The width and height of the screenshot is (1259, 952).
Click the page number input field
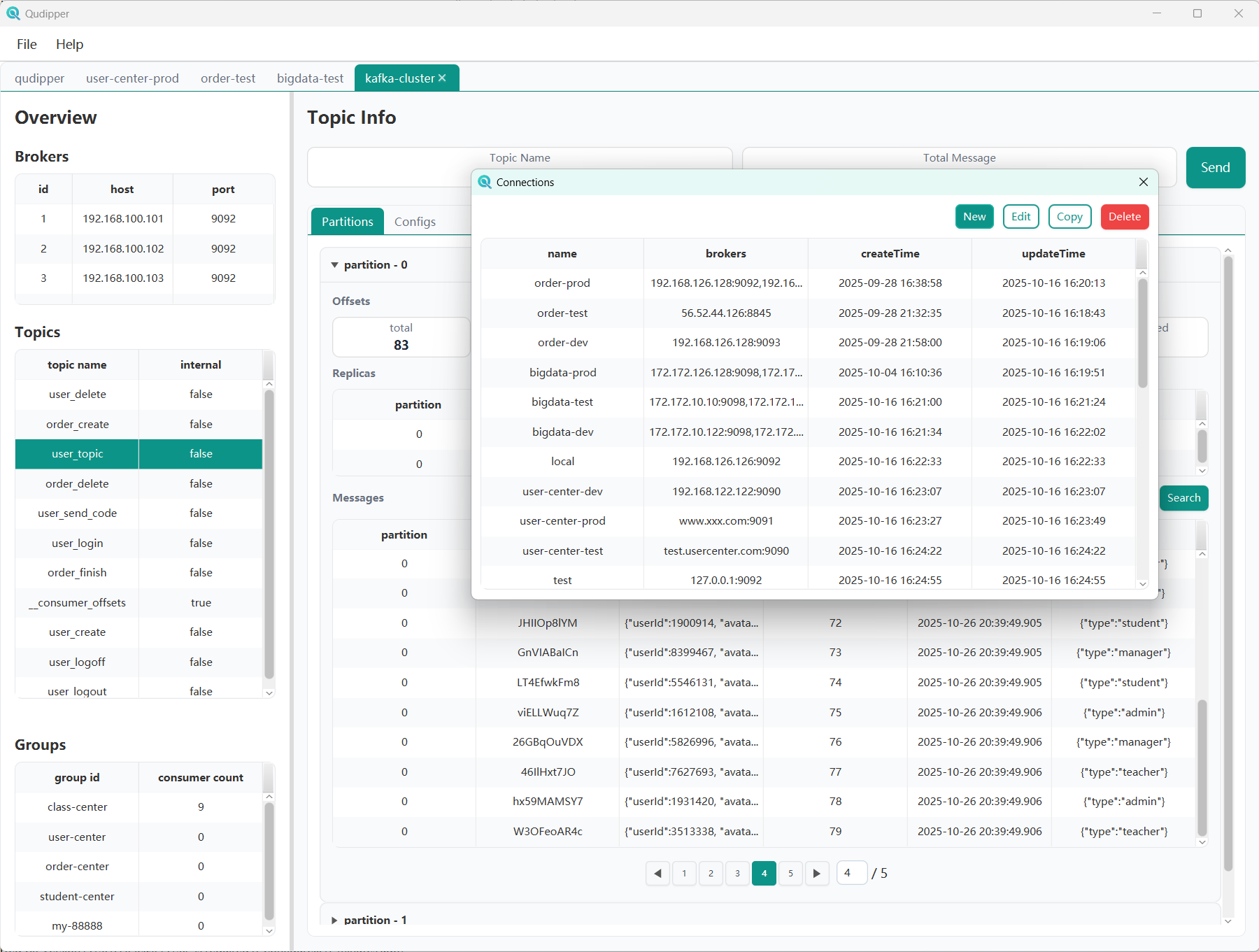(851, 873)
